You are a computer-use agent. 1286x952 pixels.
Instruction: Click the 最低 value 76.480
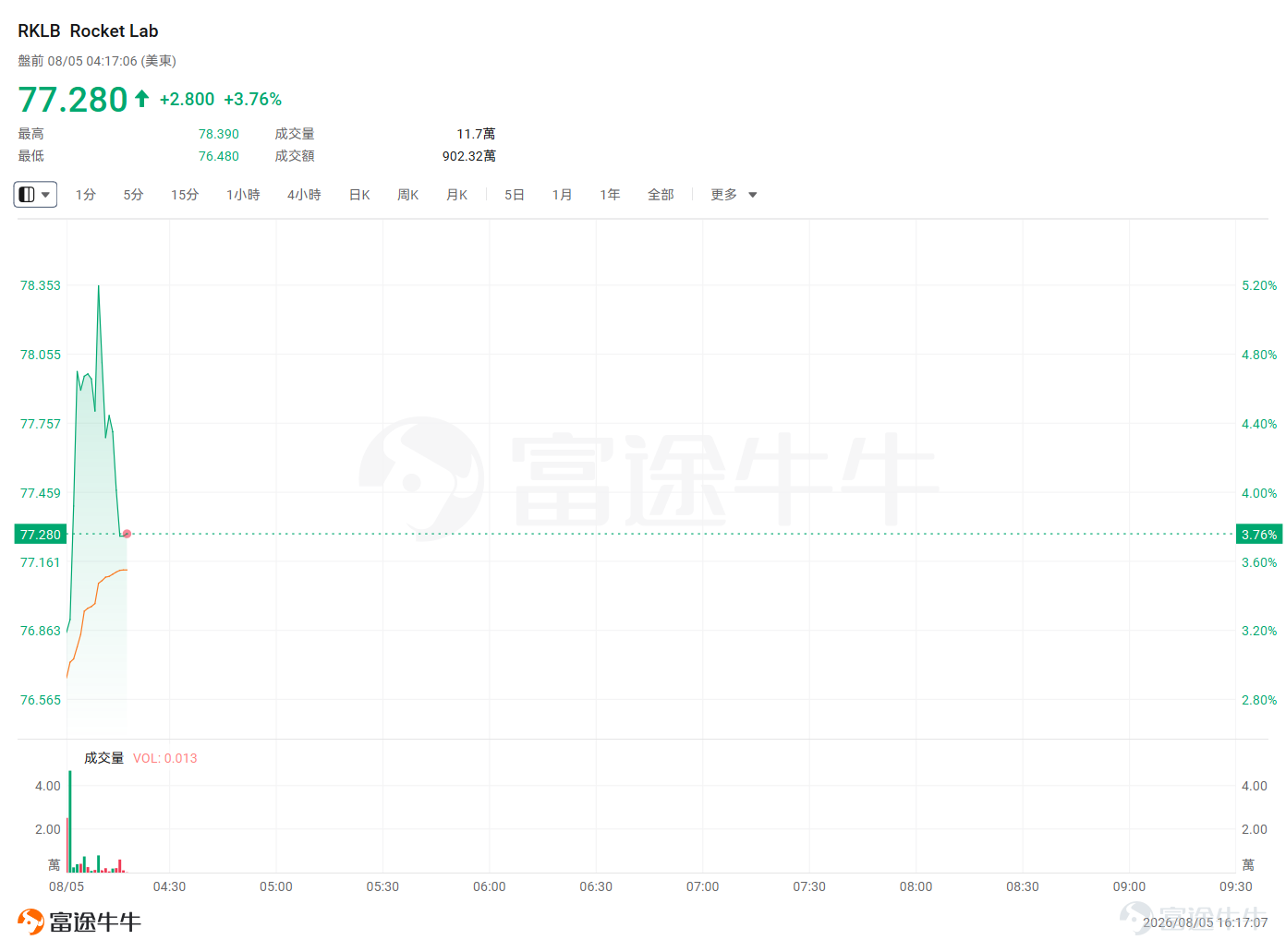[x=219, y=156]
